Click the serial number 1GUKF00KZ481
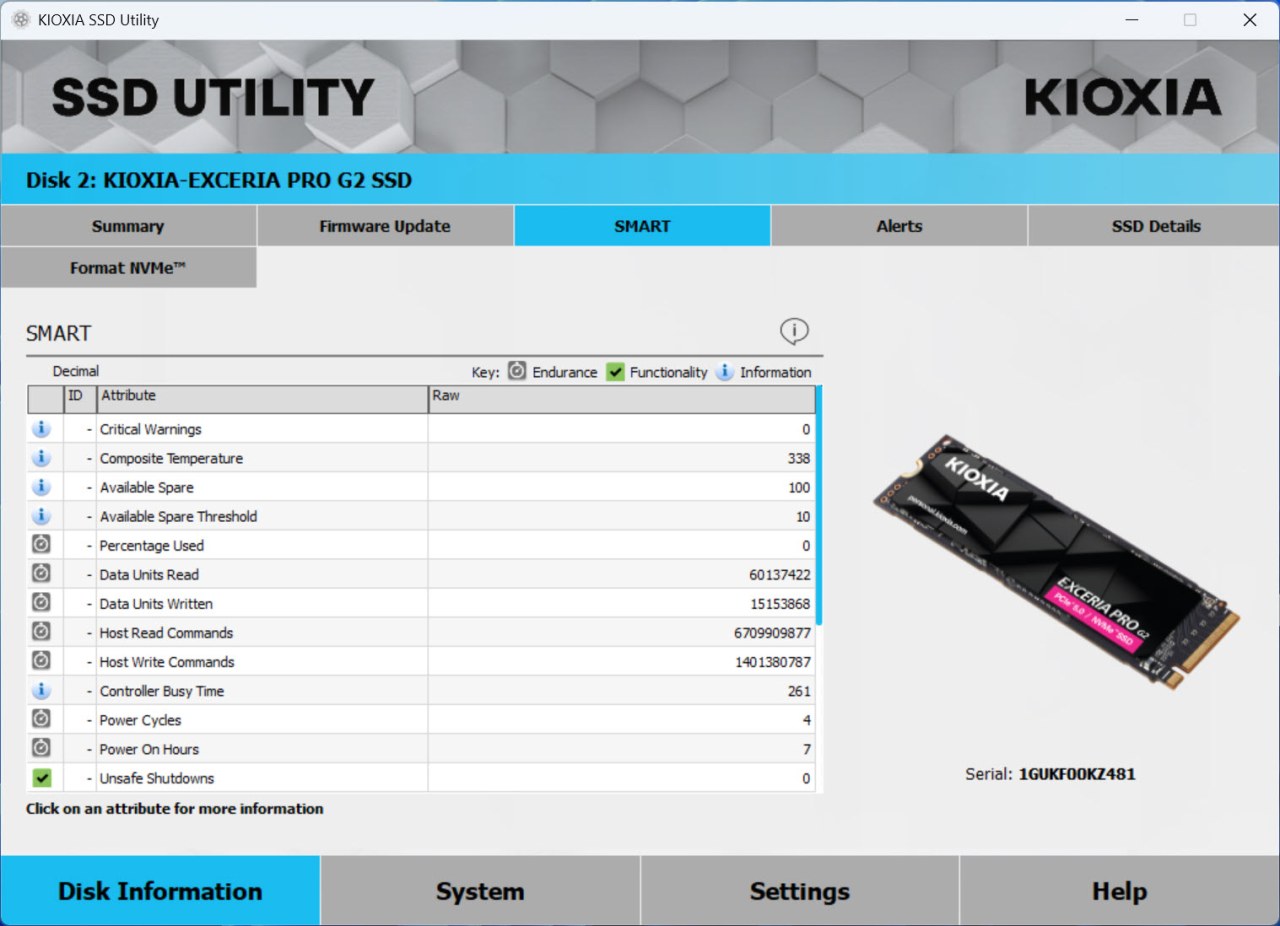This screenshot has width=1280, height=926. tap(1077, 774)
